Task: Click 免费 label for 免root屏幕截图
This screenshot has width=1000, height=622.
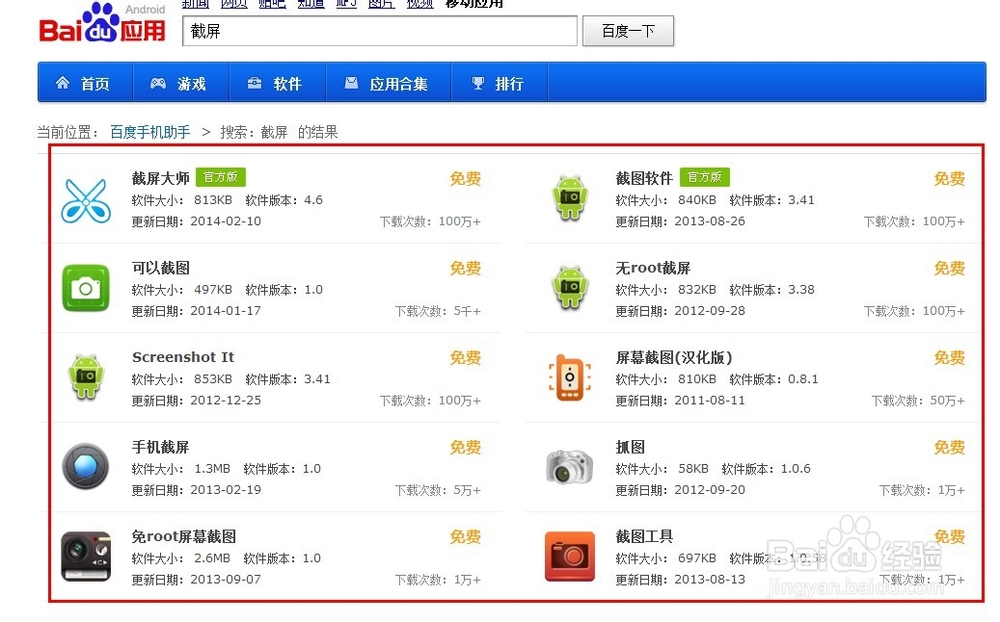Action: pos(466,537)
